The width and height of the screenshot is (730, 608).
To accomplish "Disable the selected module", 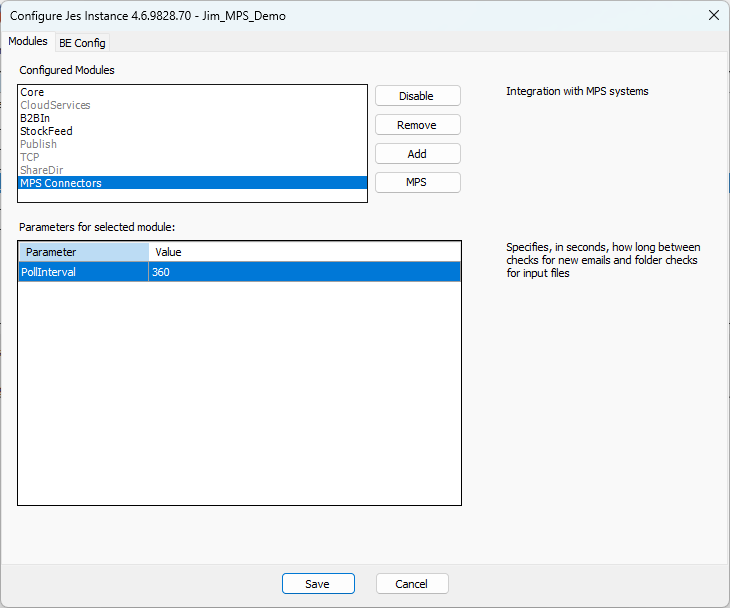I will point(418,96).
